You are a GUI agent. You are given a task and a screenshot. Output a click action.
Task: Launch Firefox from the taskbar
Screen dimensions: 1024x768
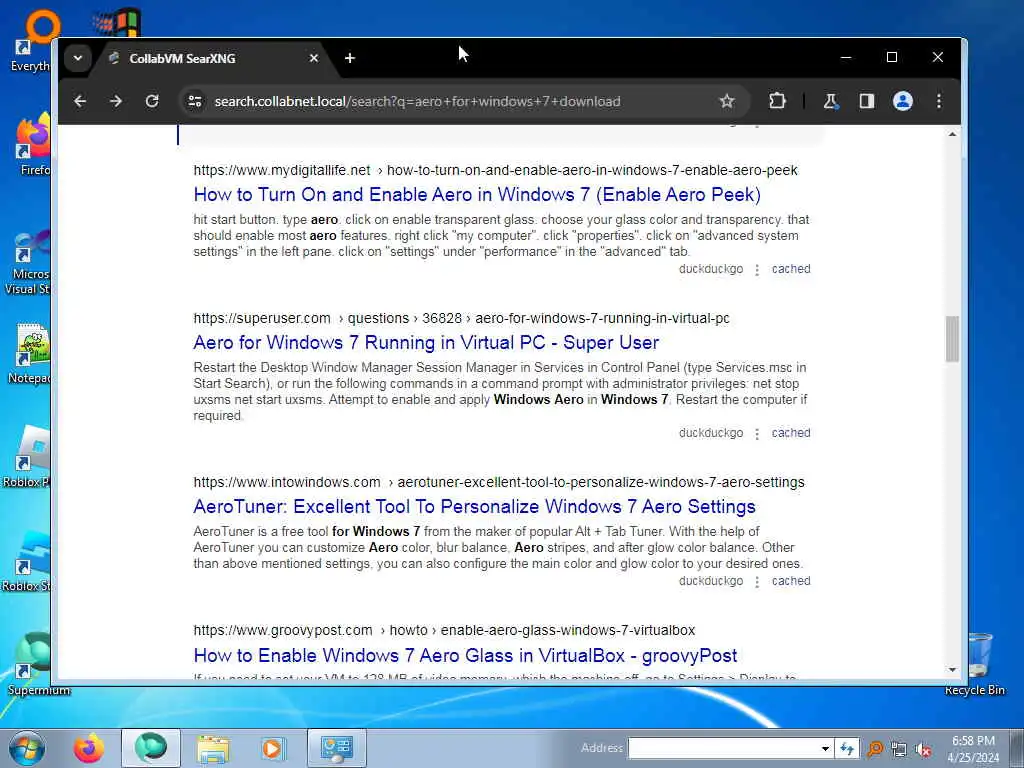(x=88, y=748)
